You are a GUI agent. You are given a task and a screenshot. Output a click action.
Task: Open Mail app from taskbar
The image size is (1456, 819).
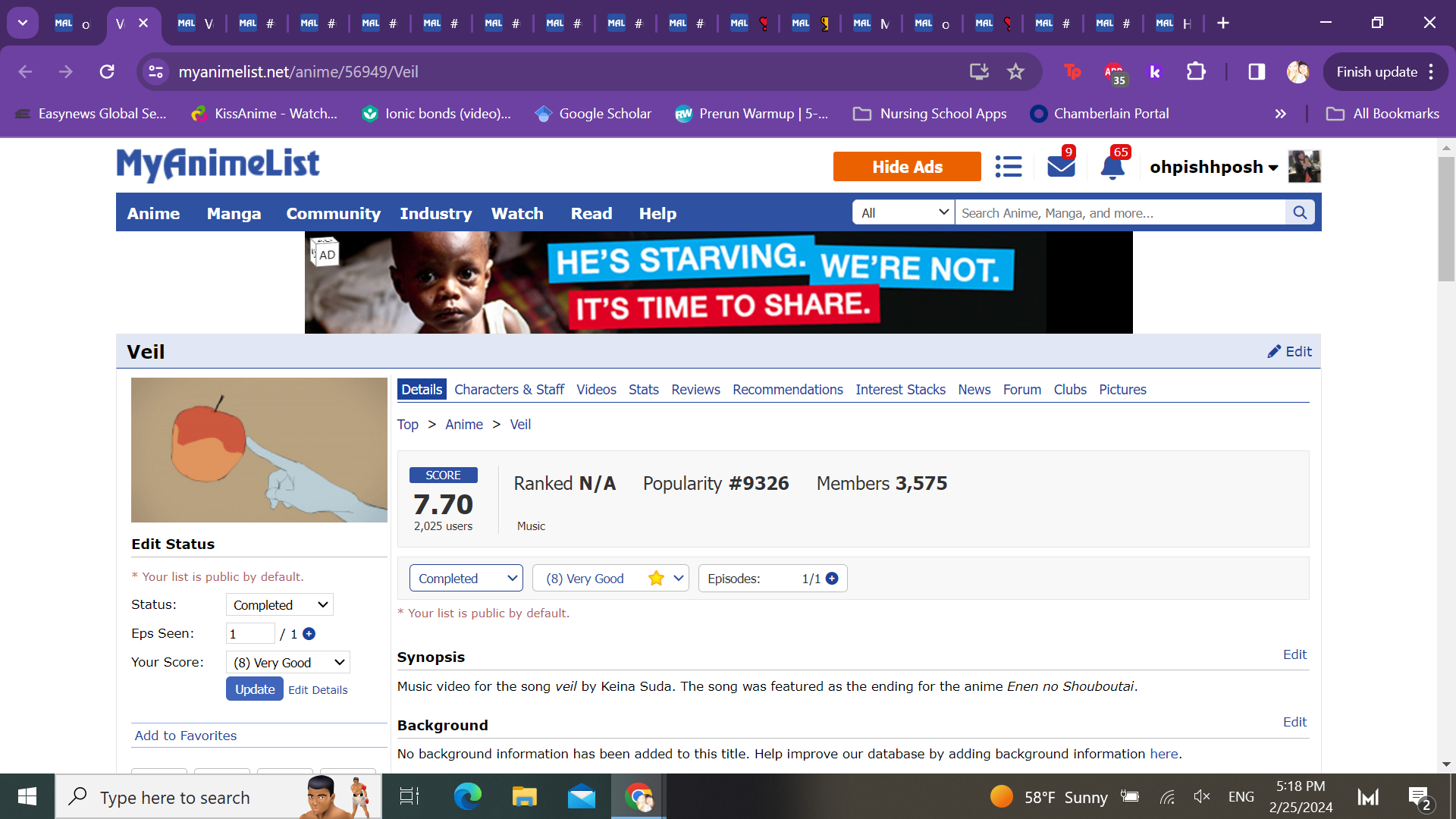click(582, 797)
